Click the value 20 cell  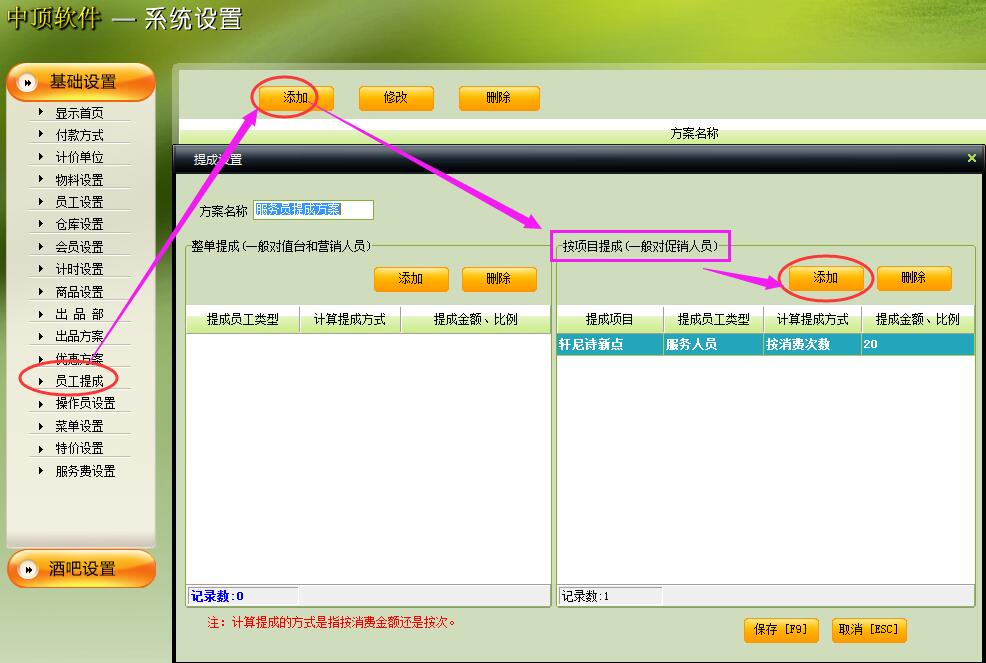click(918, 344)
